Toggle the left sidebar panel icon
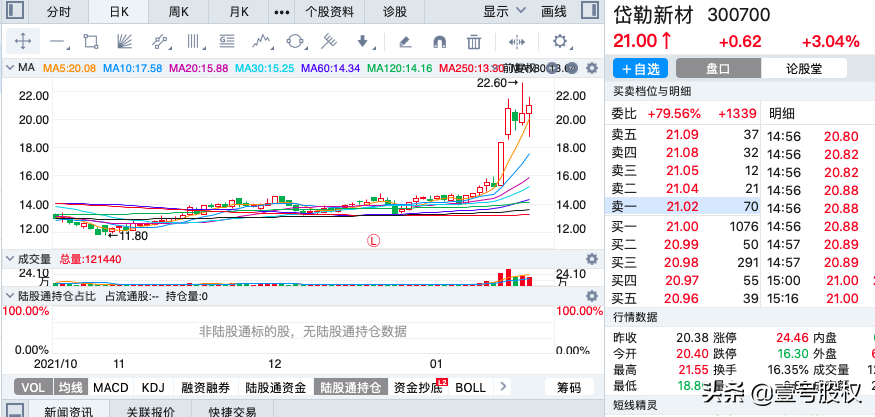Viewport: 875px width, 417px height. coord(15,11)
